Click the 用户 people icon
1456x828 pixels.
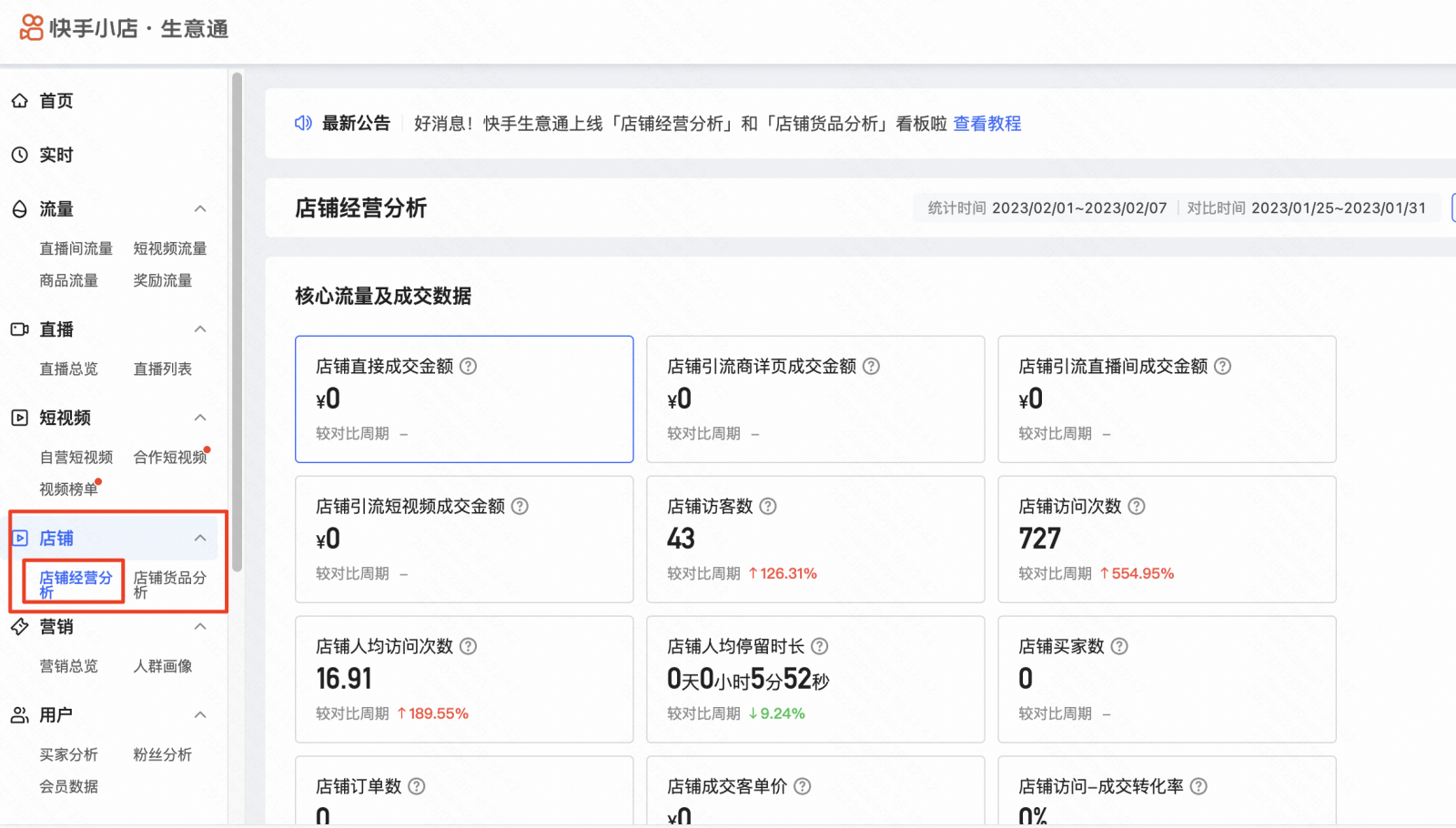coord(20,715)
